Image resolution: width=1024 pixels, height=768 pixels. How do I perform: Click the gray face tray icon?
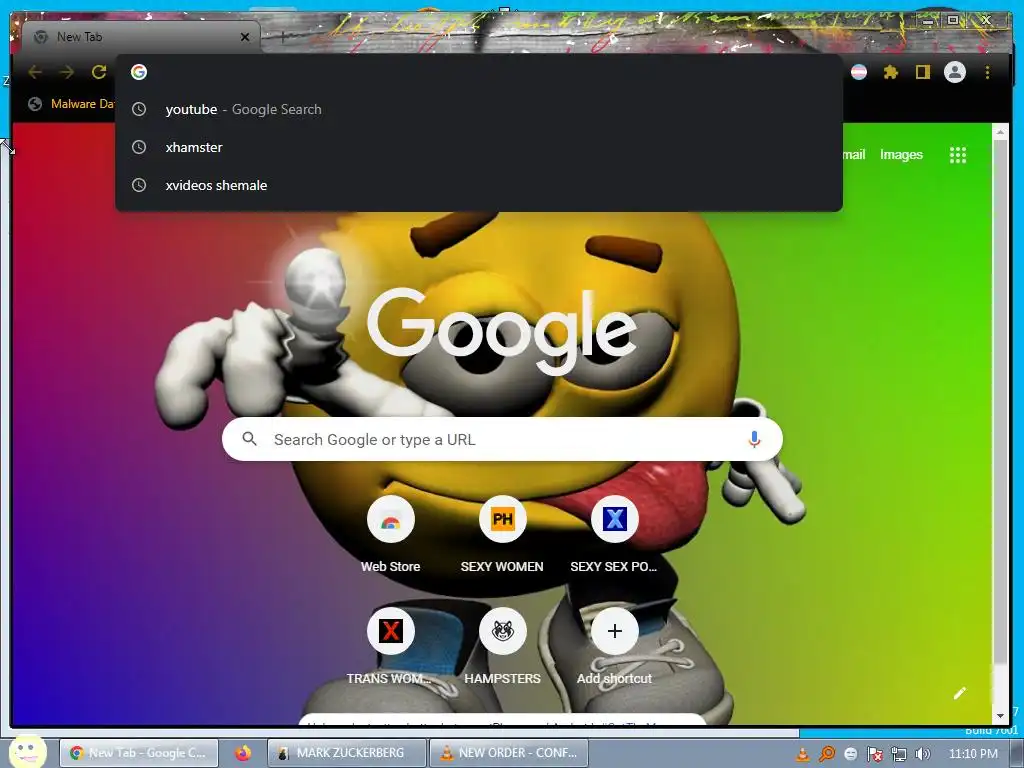[850, 754]
